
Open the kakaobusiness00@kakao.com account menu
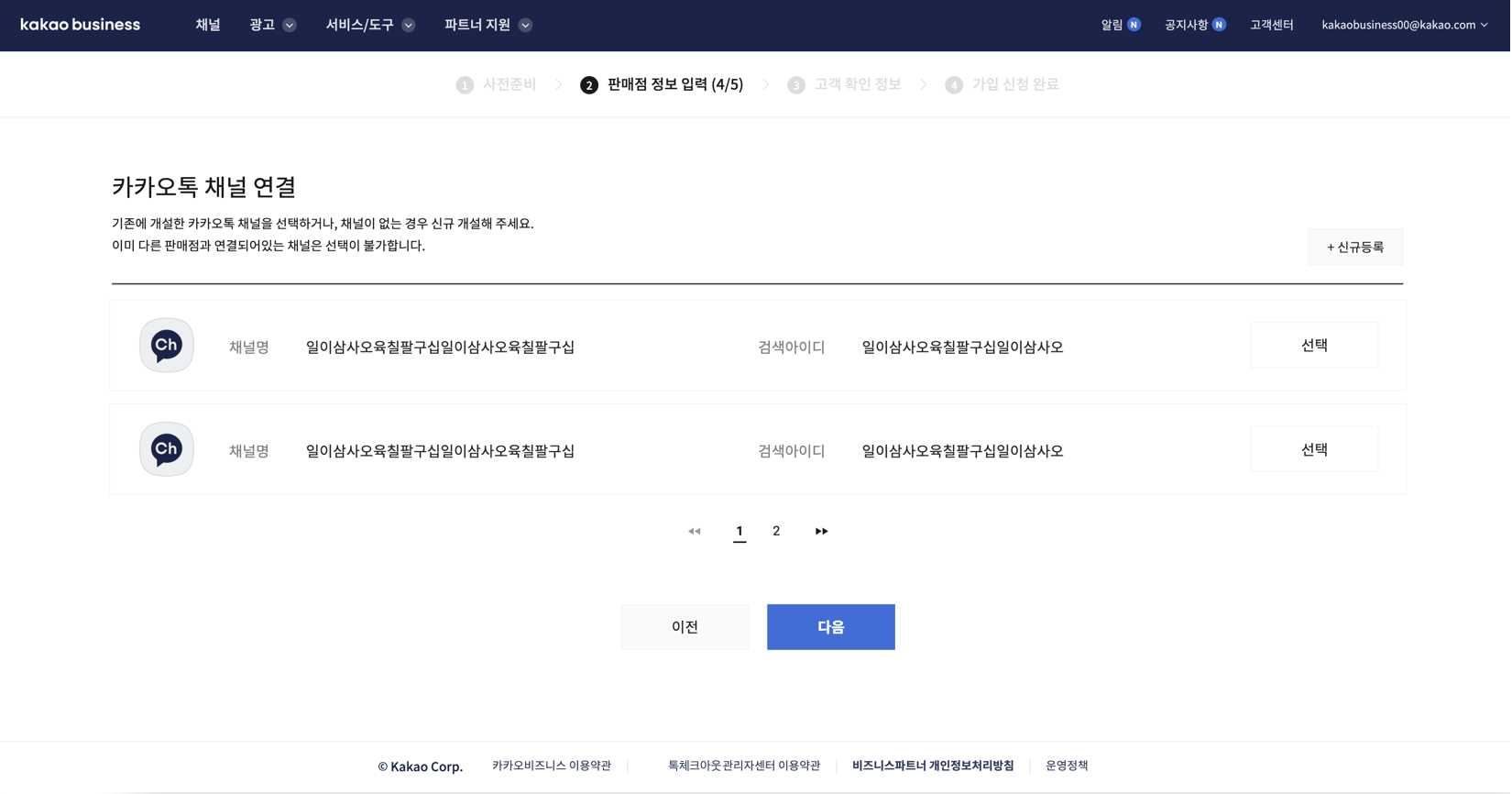(1404, 25)
